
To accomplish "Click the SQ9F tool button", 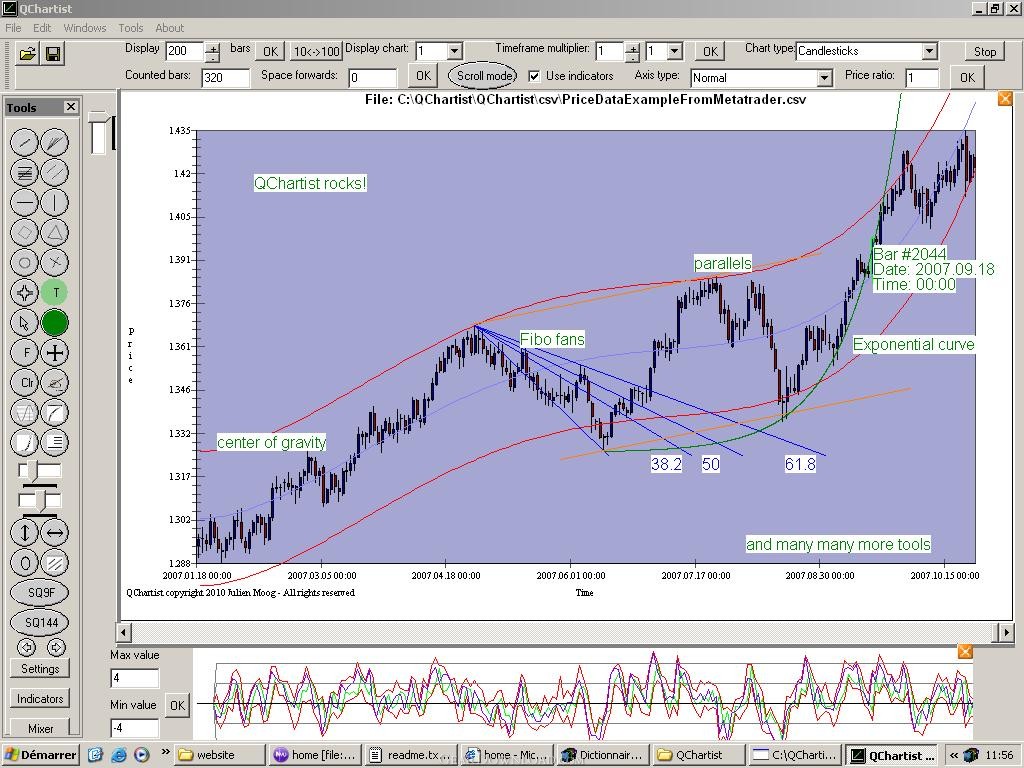I will coord(40,592).
